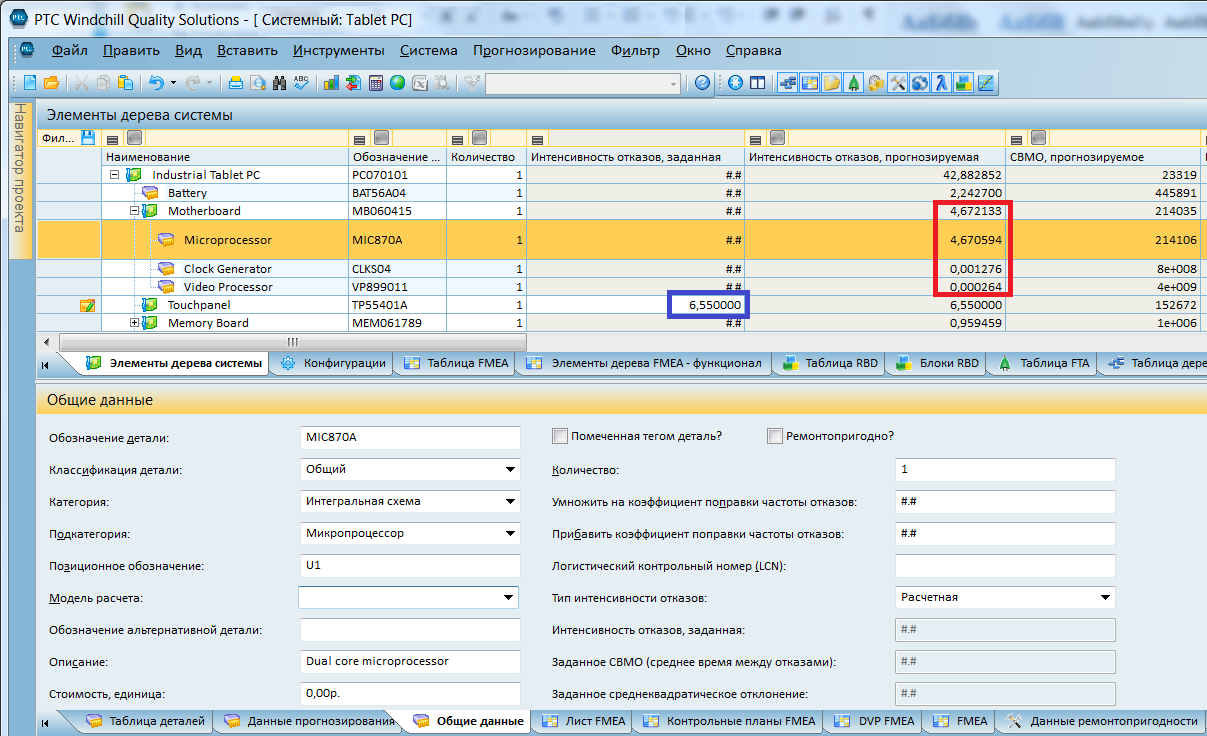This screenshot has width=1207, height=736.
Task: Open the 'Прогнозирование' menu
Action: coord(534,50)
